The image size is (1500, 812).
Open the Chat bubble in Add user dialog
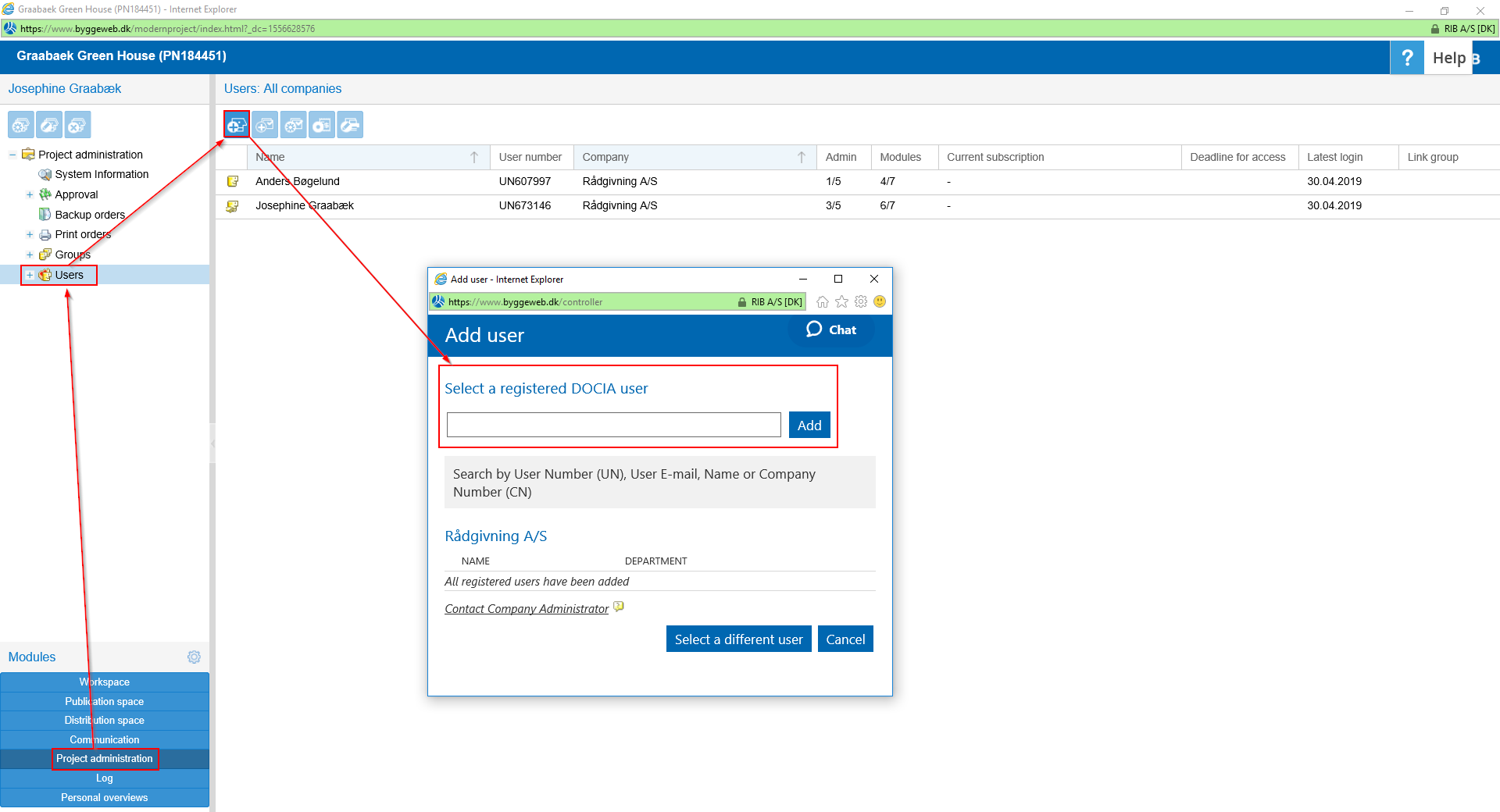point(831,329)
